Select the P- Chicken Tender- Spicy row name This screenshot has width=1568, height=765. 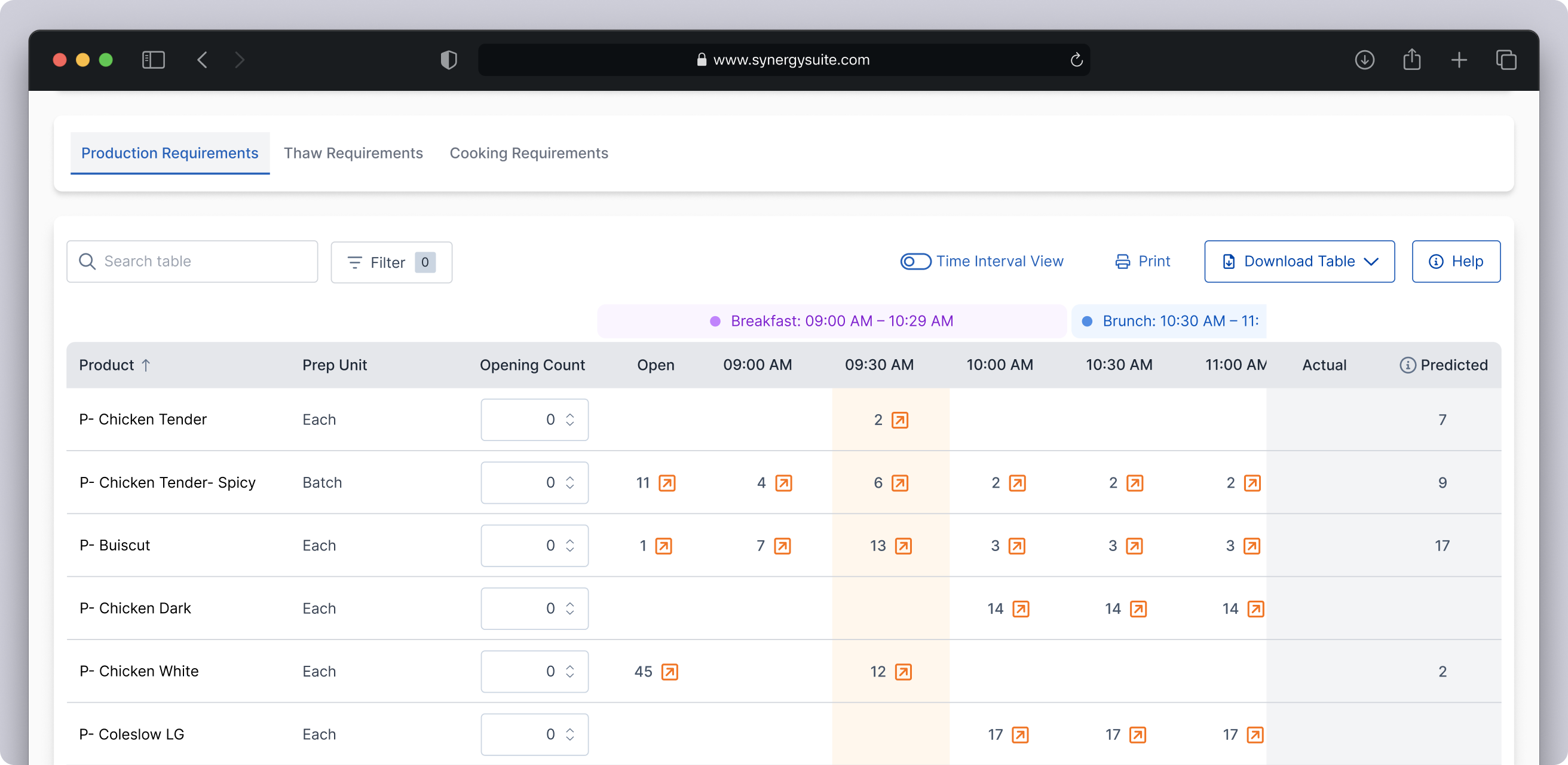click(167, 484)
